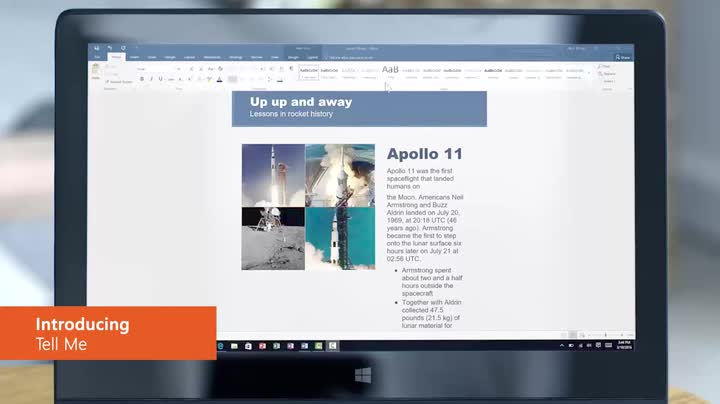Apply the first Normal style tile
Image resolution: width=720 pixels, height=404 pixels.
pyautogui.click(x=309, y=72)
